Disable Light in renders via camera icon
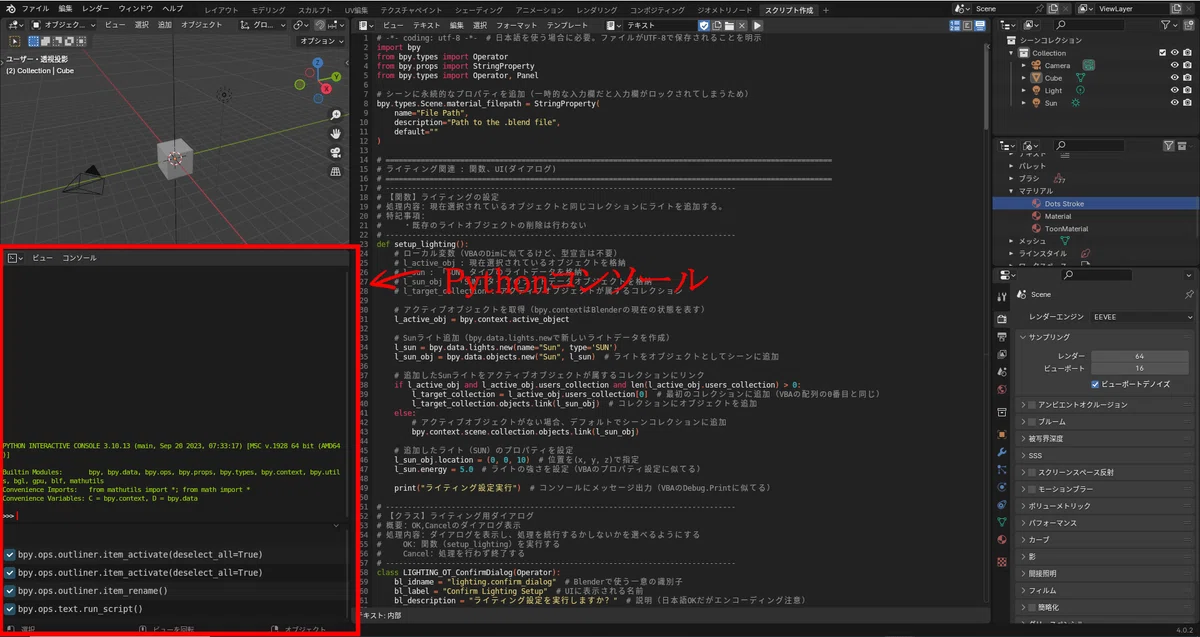 (x=1188, y=90)
